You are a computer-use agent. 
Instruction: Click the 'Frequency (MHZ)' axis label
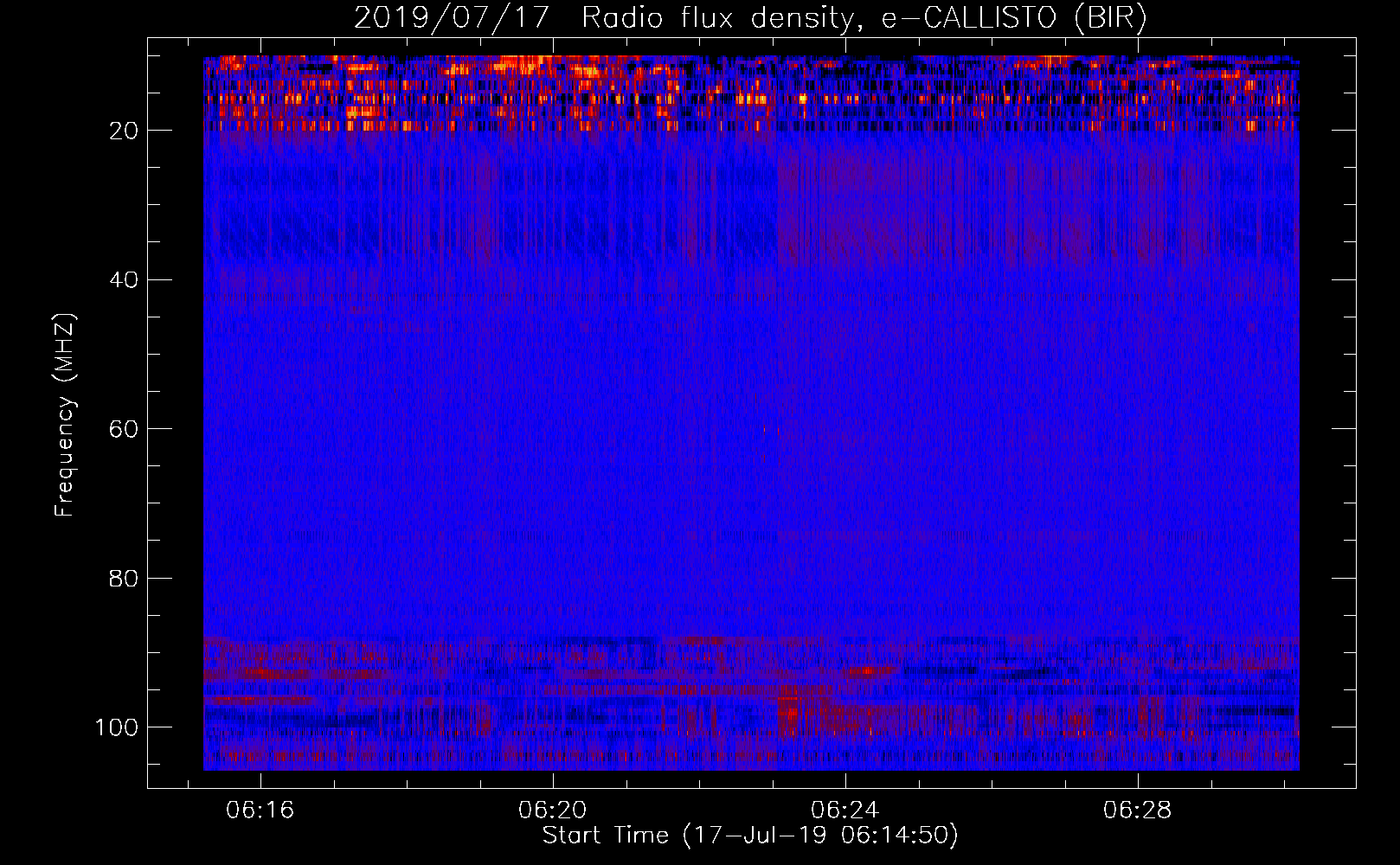point(65,414)
